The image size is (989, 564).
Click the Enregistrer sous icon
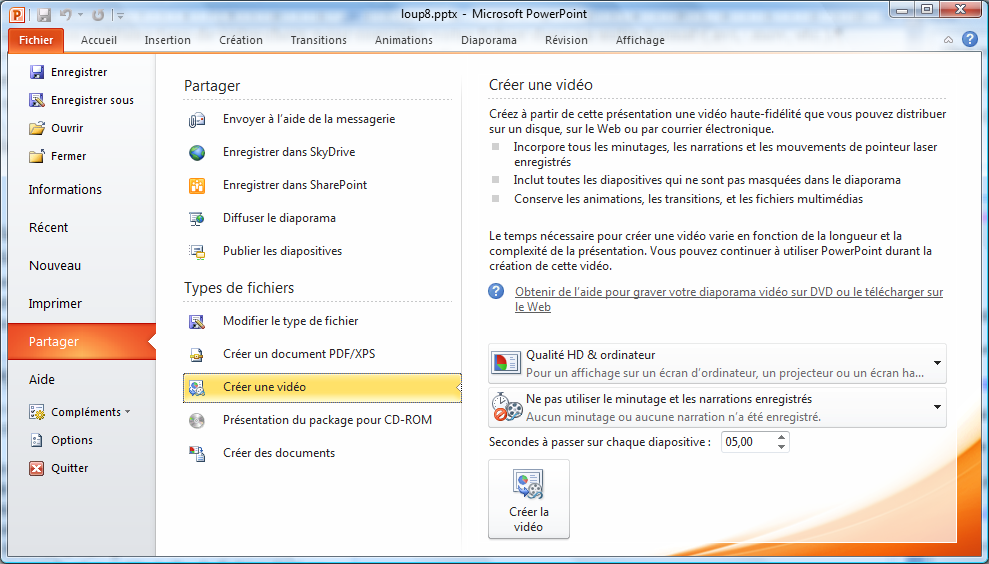[37, 100]
